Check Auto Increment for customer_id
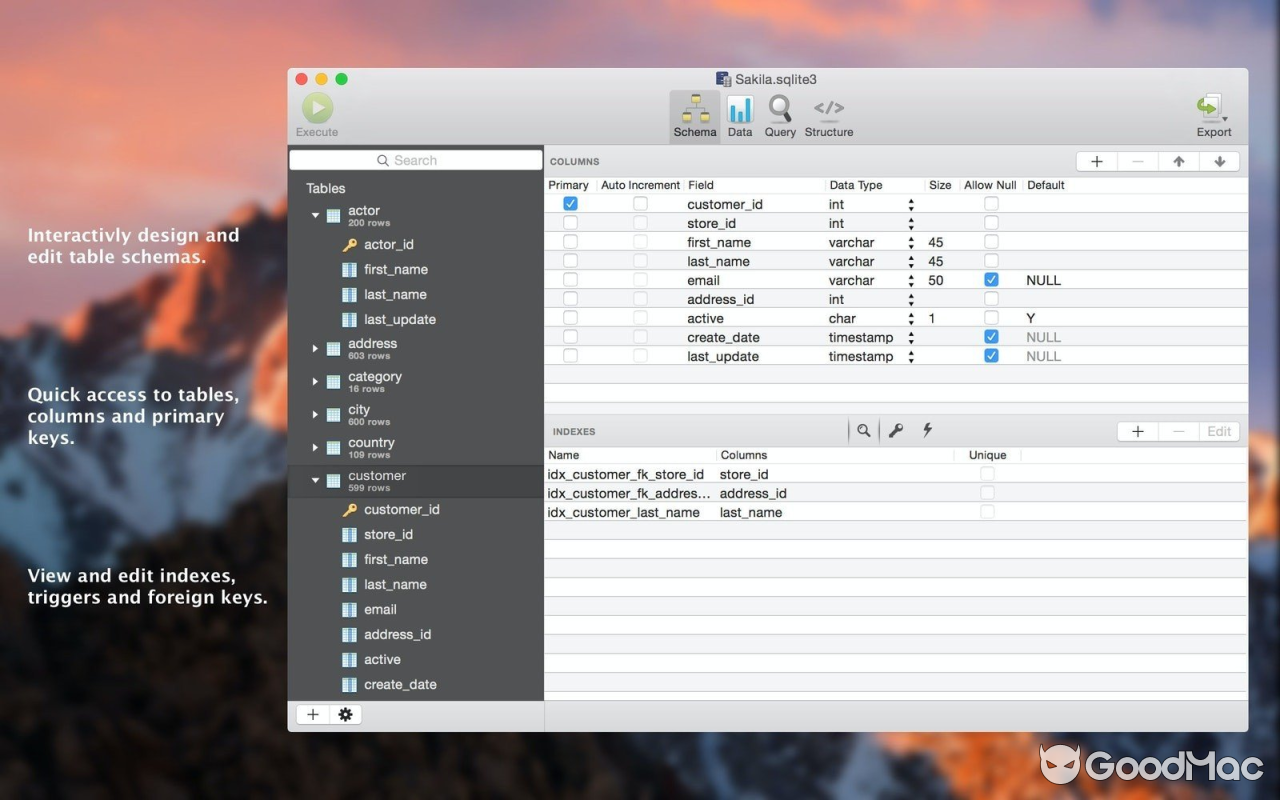Viewport: 1280px width, 800px height. tap(639, 203)
